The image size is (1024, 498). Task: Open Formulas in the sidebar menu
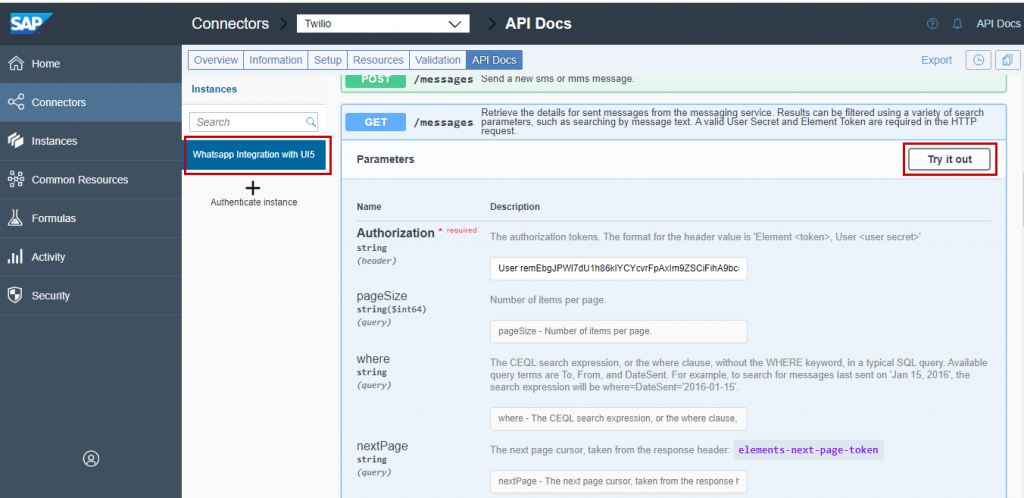tap(91, 218)
